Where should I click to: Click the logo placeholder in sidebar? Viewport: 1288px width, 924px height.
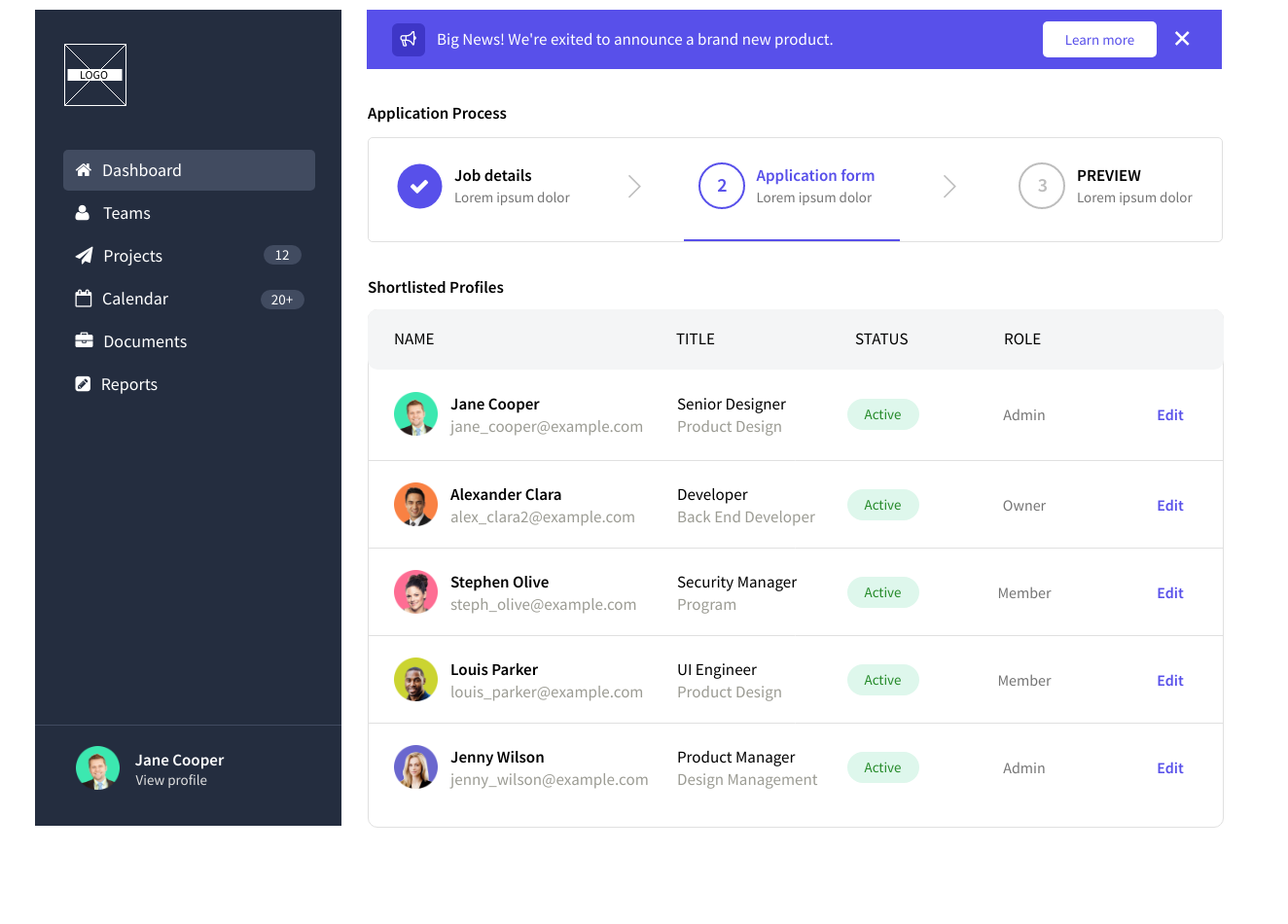tap(95, 75)
